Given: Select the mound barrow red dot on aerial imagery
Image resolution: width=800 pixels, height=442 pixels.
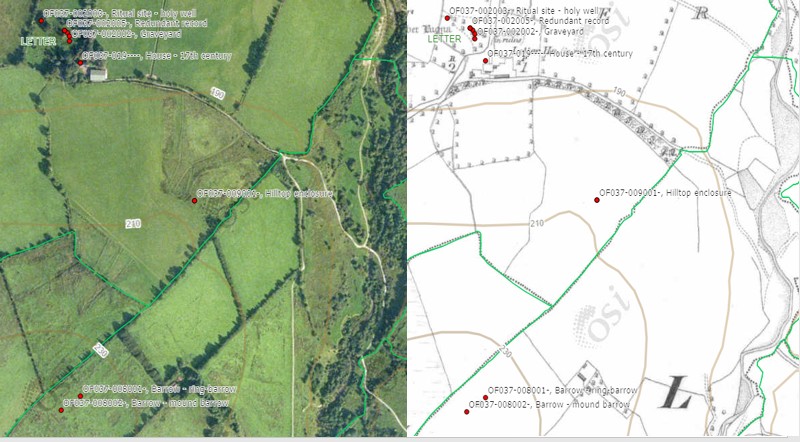Looking at the screenshot, I should (x=61, y=410).
